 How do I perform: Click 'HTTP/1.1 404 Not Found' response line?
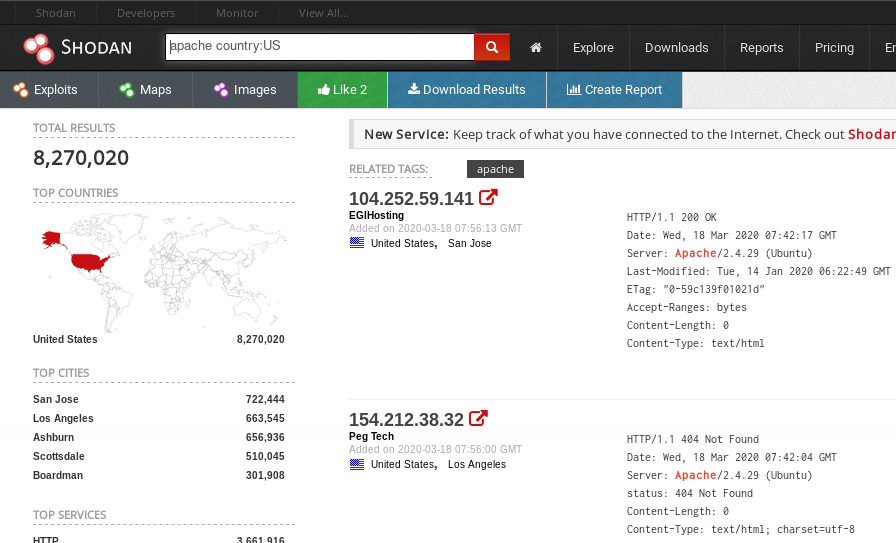[693, 439]
